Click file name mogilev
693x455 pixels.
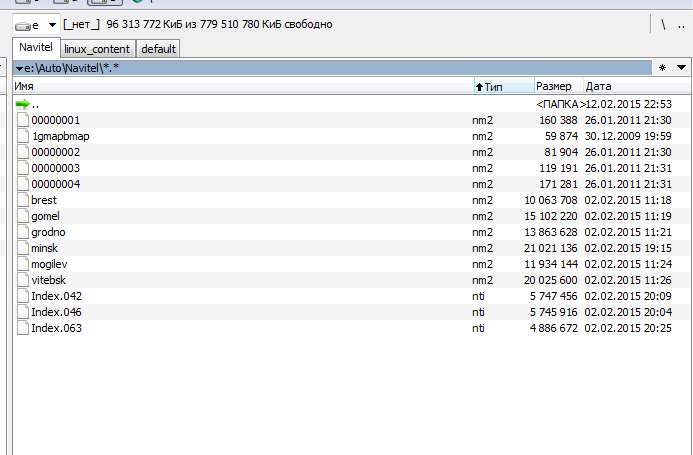click(x=49, y=264)
